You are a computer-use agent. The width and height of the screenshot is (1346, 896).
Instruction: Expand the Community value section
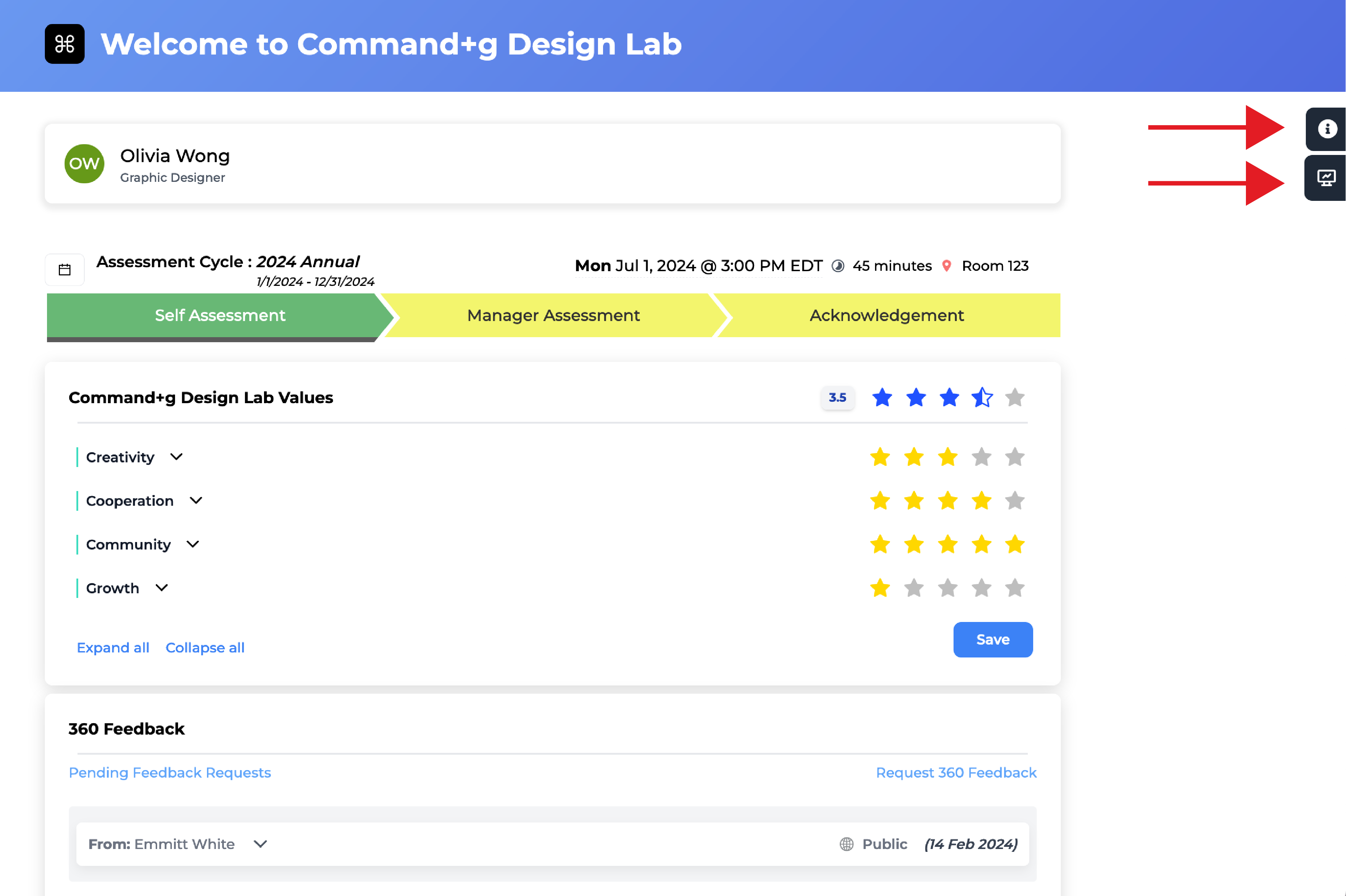point(193,544)
